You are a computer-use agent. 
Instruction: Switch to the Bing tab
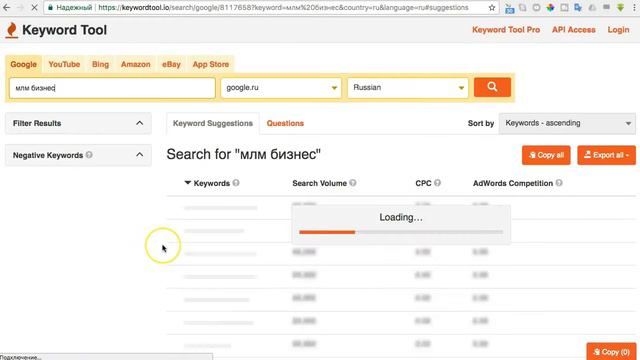click(100, 64)
